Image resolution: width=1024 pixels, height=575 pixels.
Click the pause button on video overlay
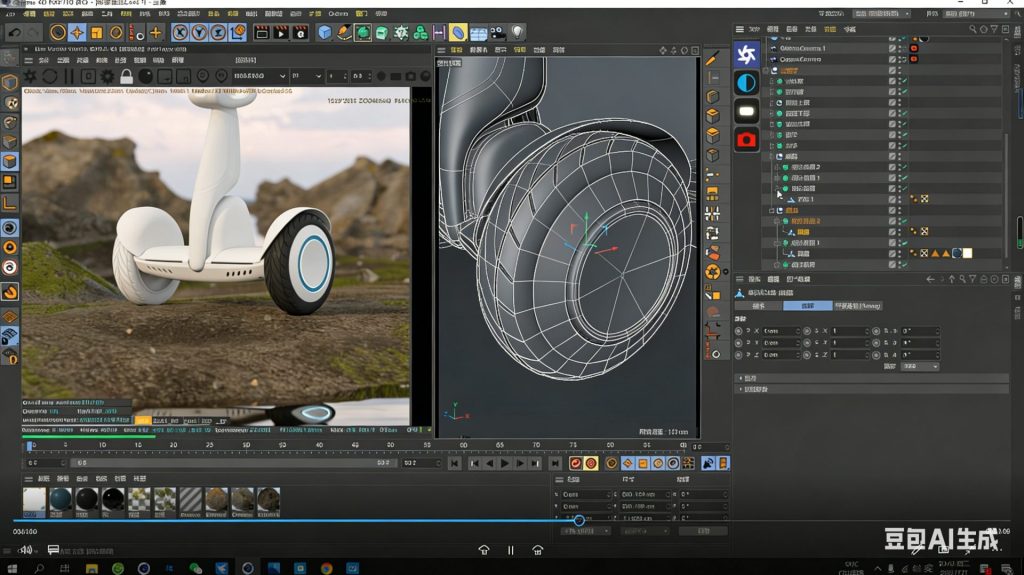tap(511, 550)
